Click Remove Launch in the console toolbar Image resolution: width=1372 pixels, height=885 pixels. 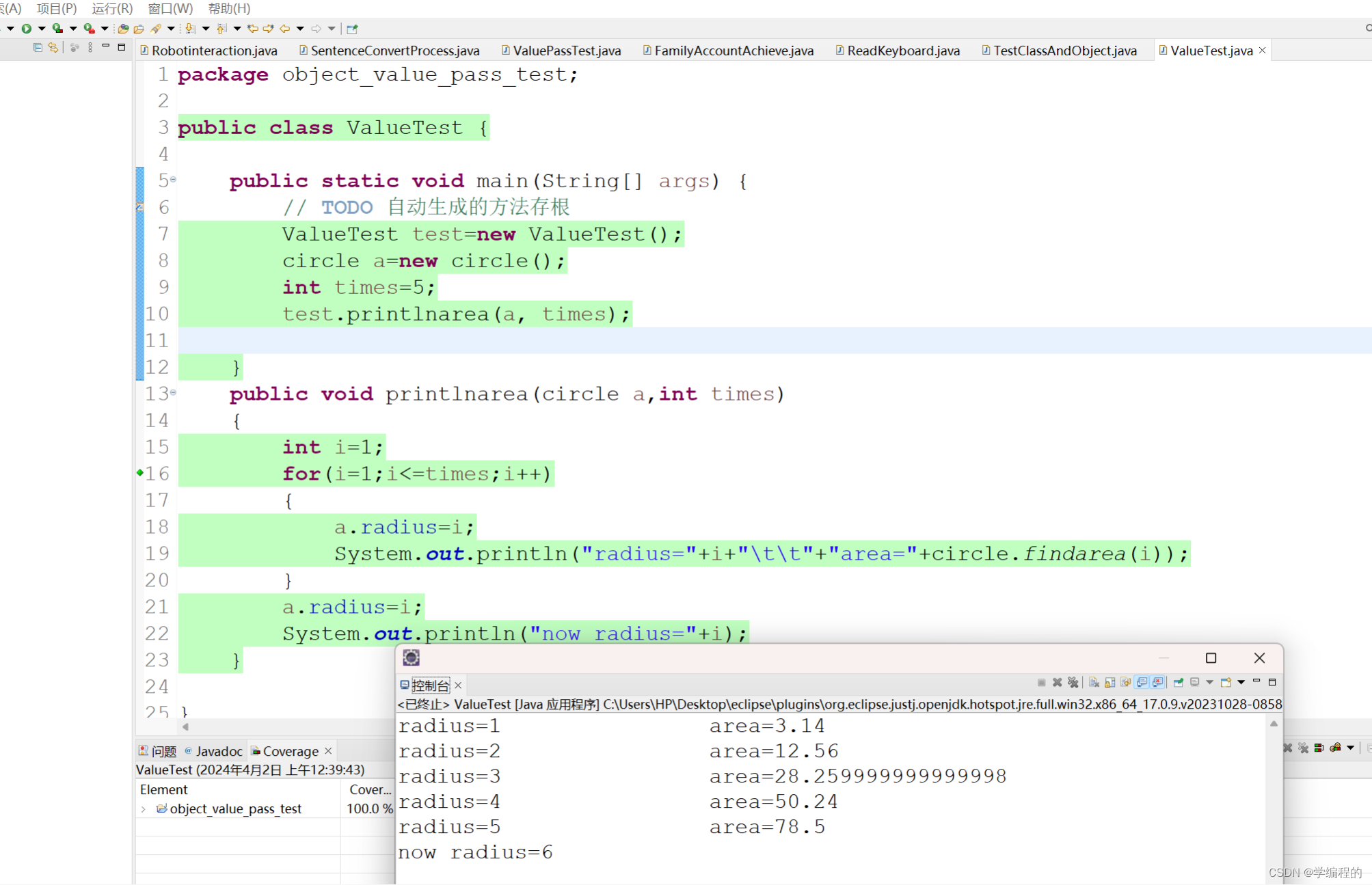(1057, 682)
